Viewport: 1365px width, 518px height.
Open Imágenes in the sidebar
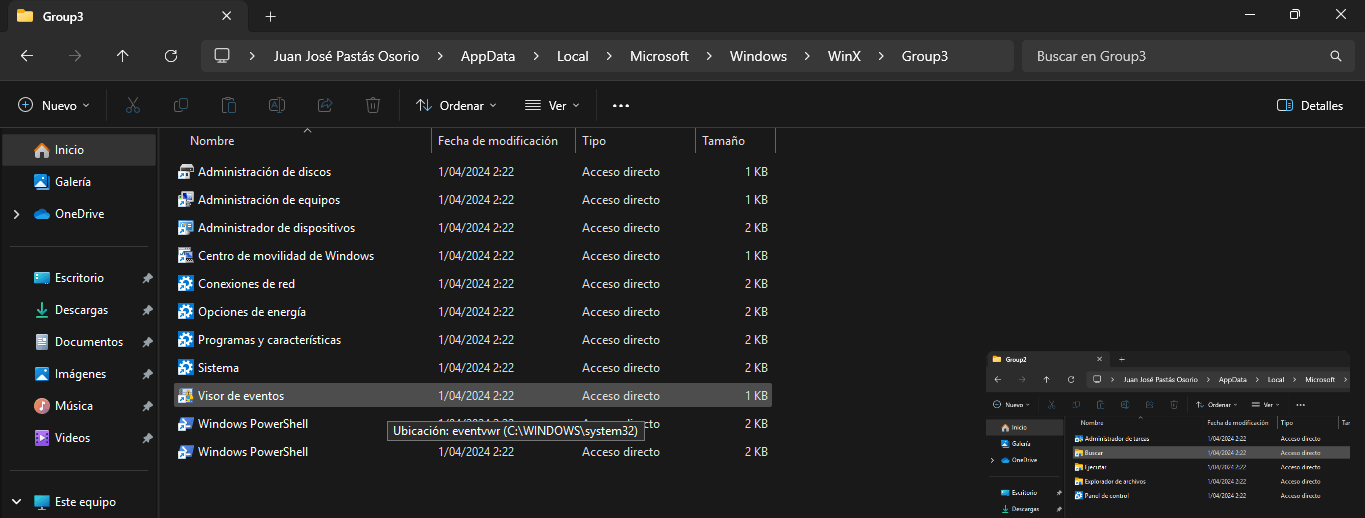[x=79, y=374]
